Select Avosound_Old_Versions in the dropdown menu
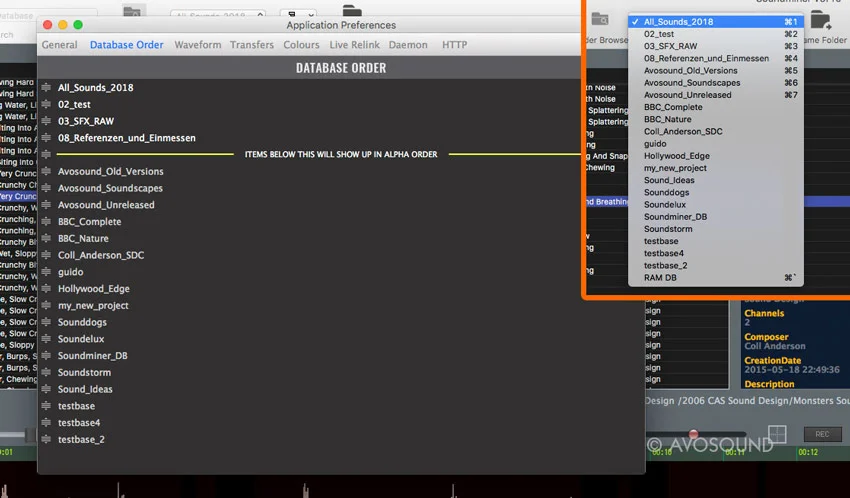 point(716,70)
